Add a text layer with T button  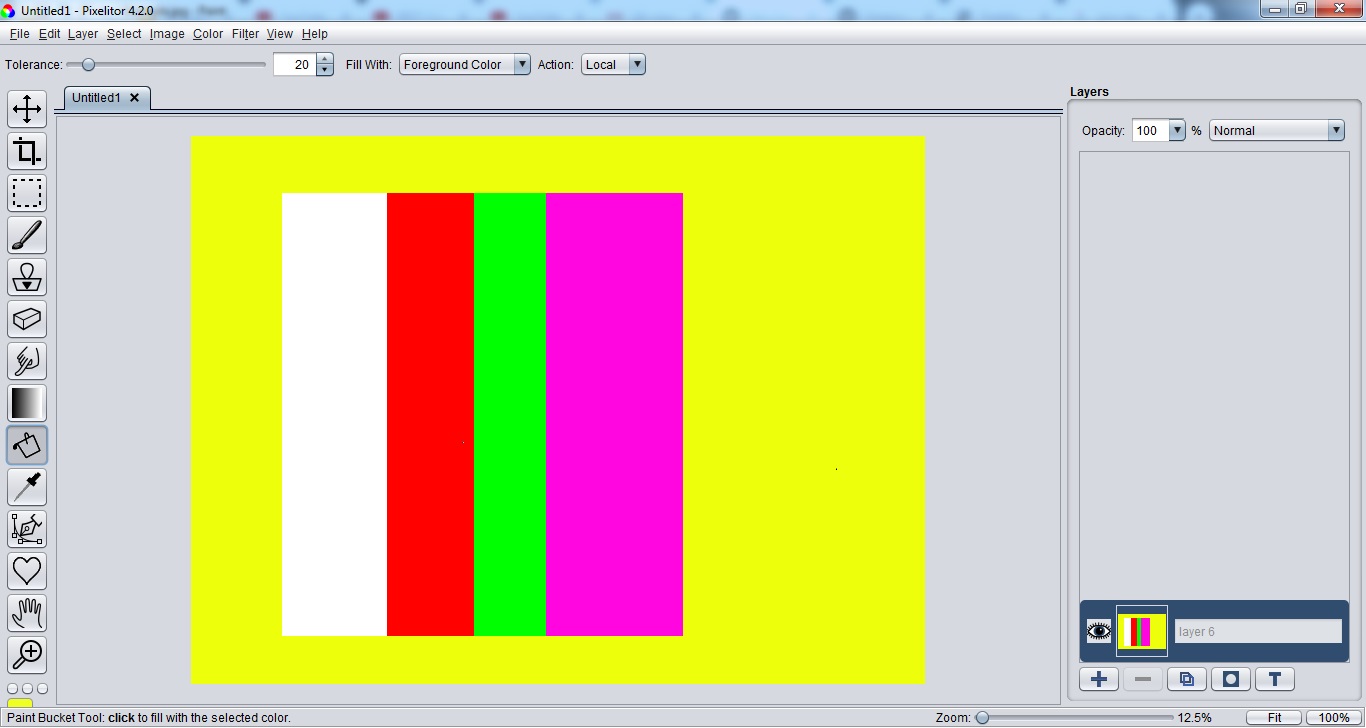click(x=1275, y=679)
